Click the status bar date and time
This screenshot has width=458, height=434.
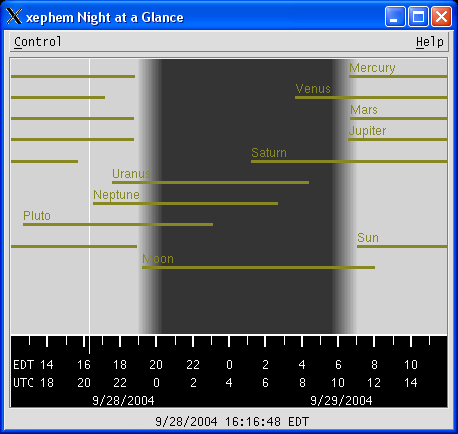(232, 422)
